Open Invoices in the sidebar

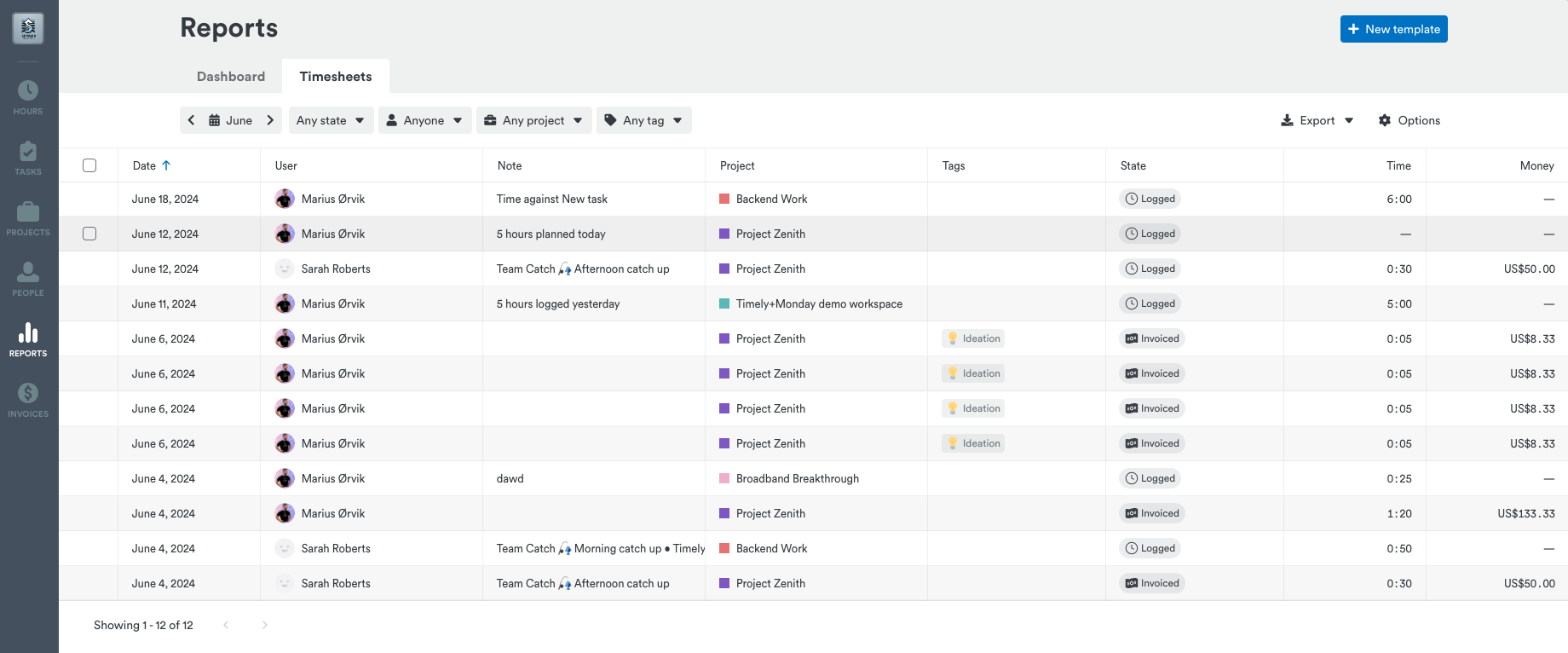click(28, 401)
